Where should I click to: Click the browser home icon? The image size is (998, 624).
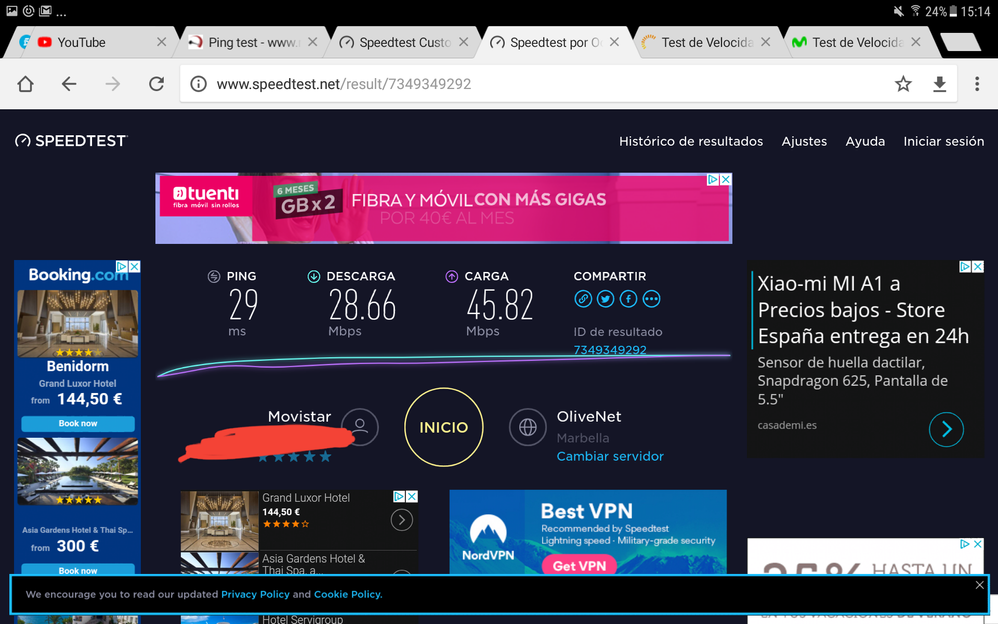(26, 84)
